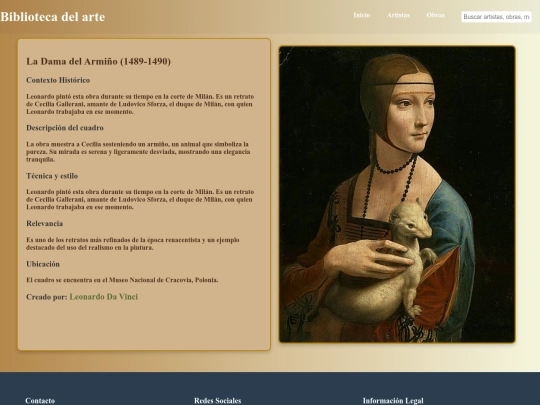Click the Información Legal footer heading
Image resolution: width=540 pixels, height=405 pixels.
click(393, 401)
